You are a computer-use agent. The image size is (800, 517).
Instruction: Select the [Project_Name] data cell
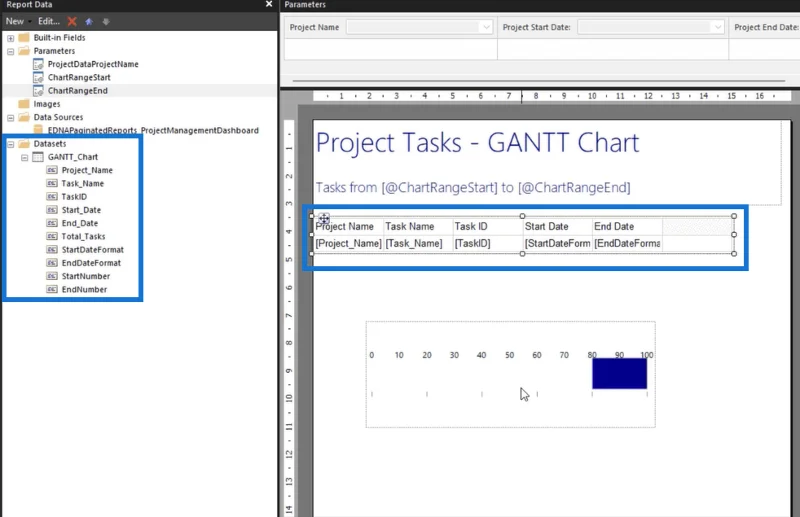[348, 243]
